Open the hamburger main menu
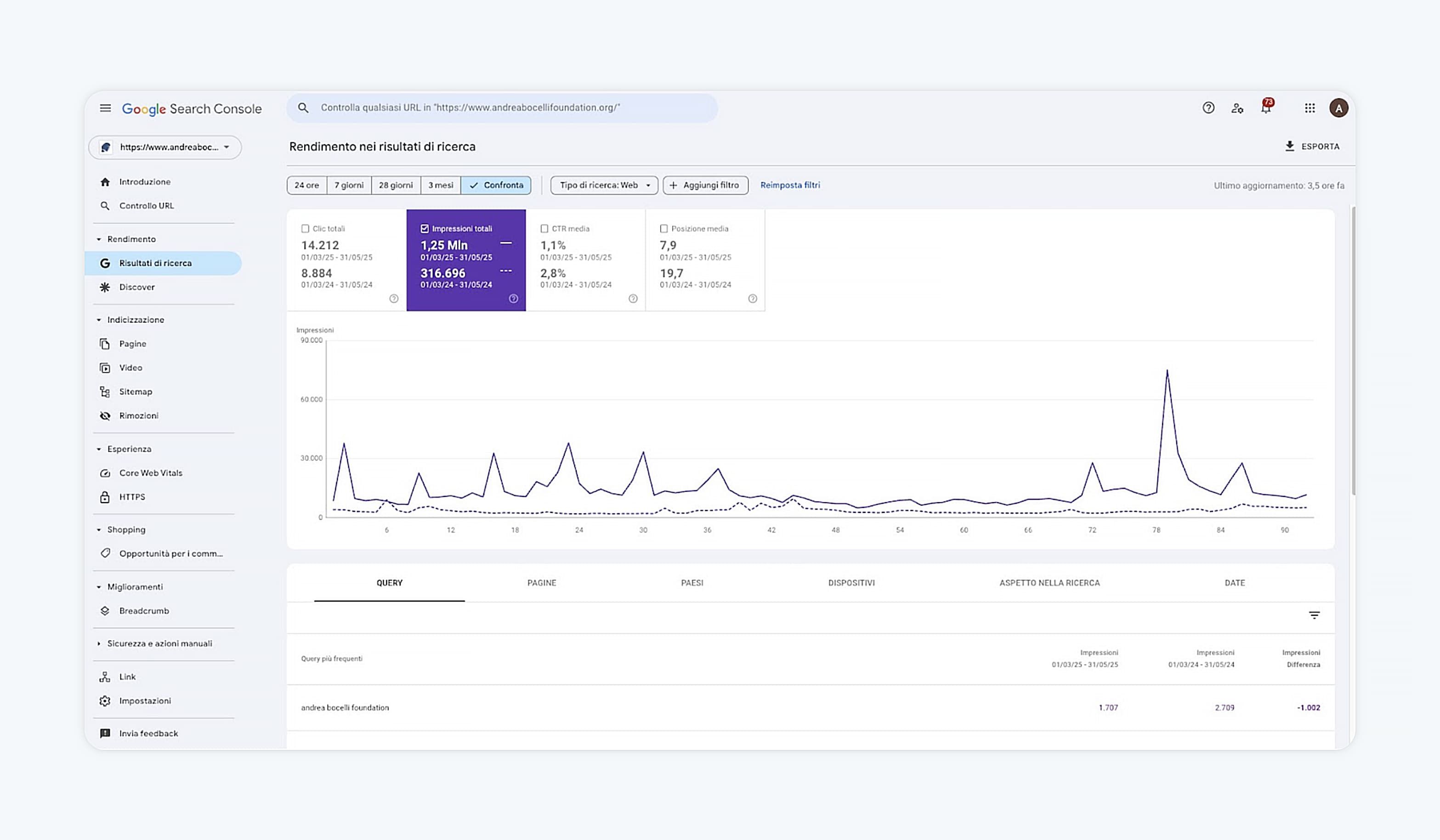1440x840 pixels. tap(105, 108)
